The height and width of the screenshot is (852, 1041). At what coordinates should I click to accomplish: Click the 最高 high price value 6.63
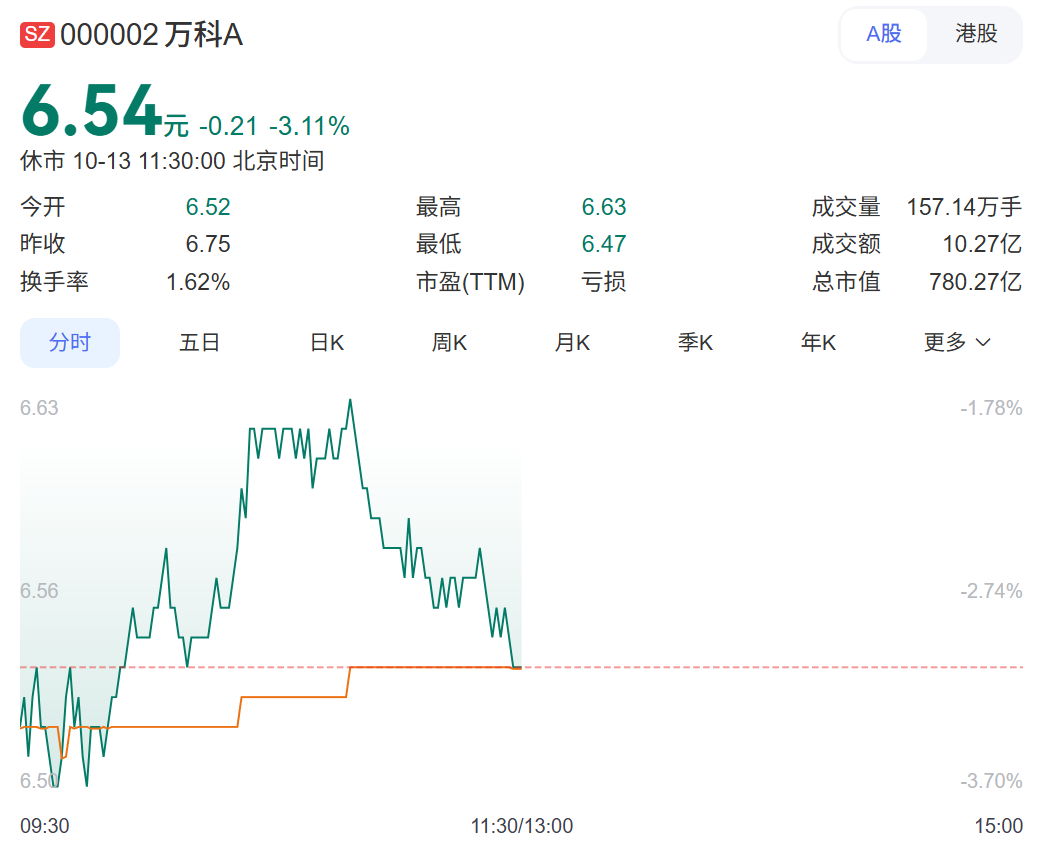pyautogui.click(x=600, y=207)
